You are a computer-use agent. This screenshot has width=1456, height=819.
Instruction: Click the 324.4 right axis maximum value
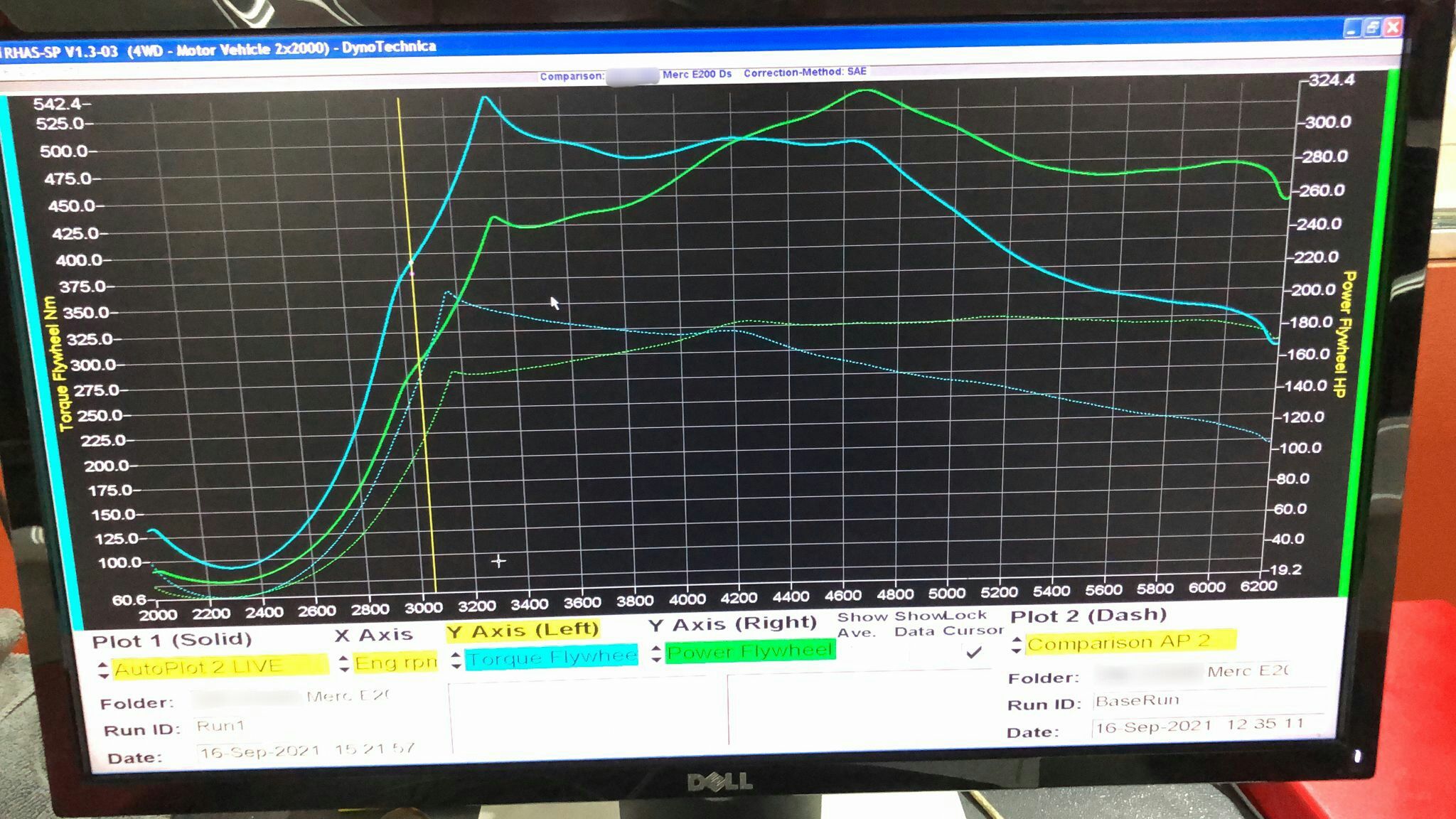[1332, 80]
